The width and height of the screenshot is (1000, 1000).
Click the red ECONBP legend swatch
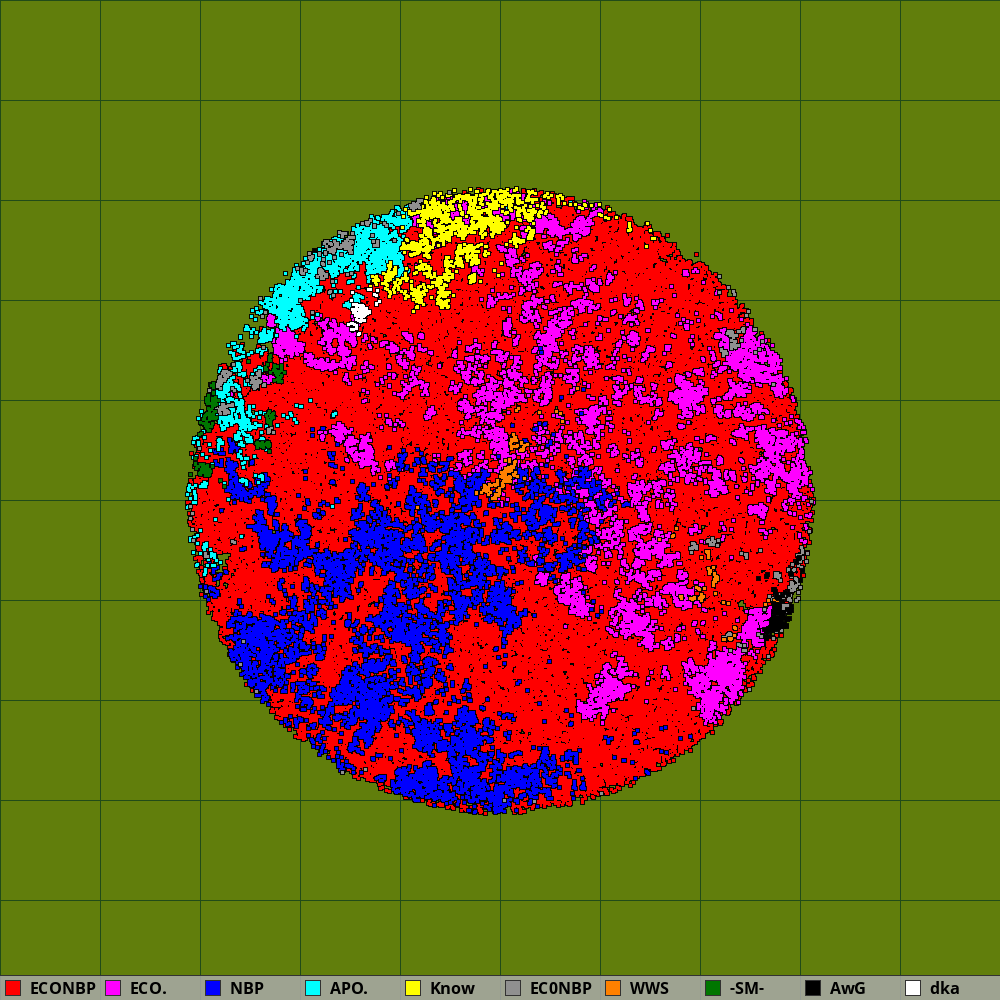tap(13, 988)
